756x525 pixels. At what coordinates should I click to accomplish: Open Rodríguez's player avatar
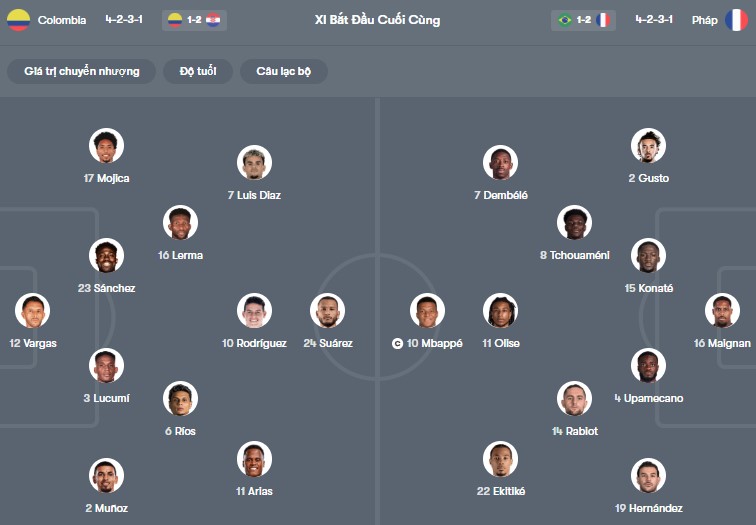pos(254,311)
